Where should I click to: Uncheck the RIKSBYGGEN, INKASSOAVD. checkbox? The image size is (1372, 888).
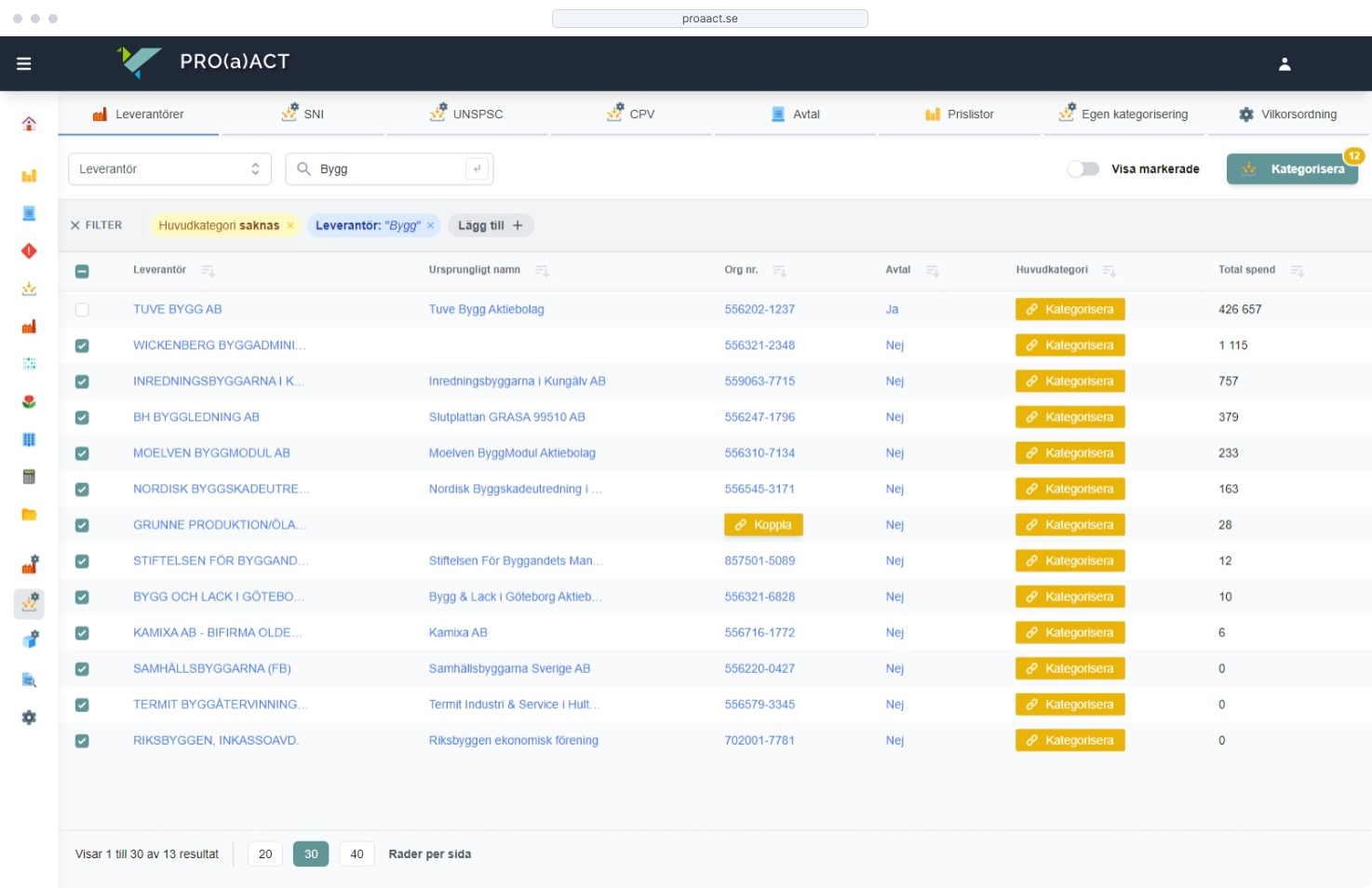click(x=82, y=741)
